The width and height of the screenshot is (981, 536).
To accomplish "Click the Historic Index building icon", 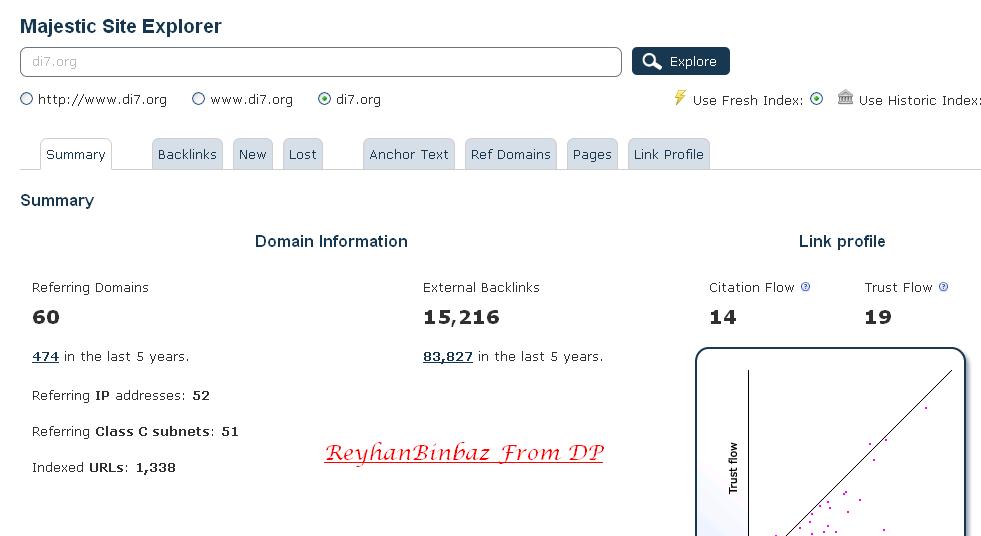I will click(x=845, y=97).
